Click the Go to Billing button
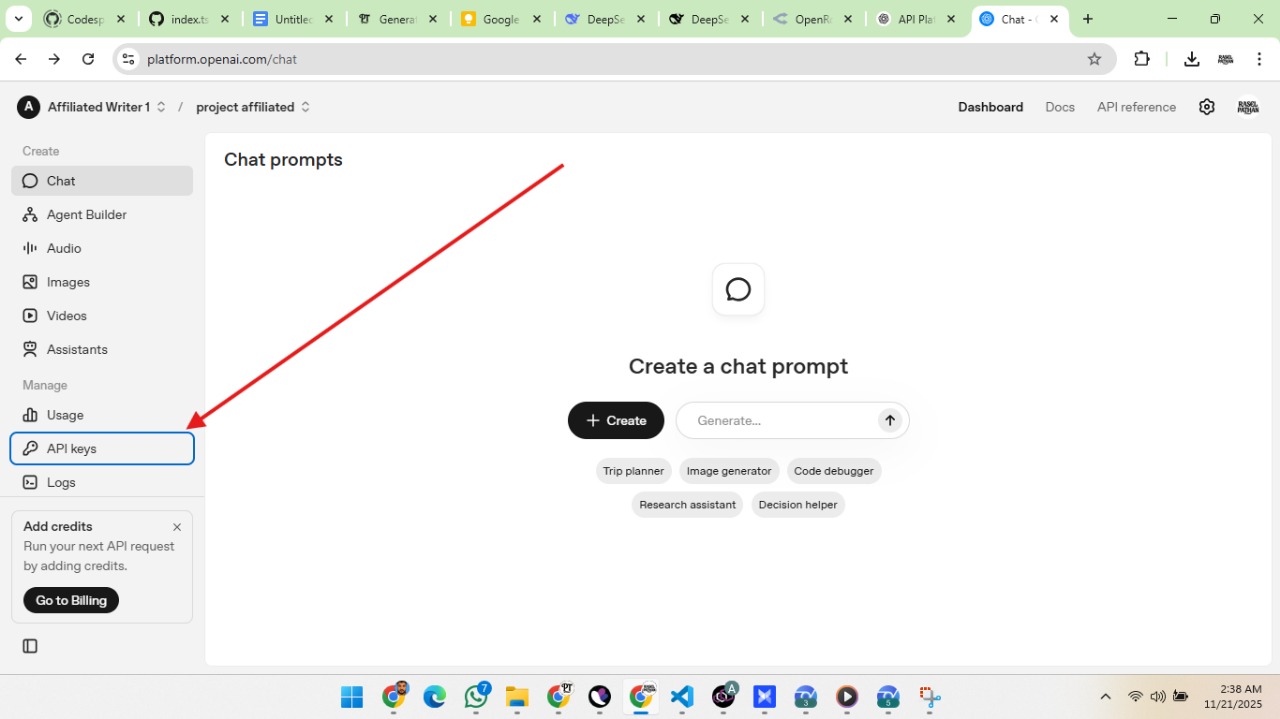This screenshot has width=1280, height=719. (x=70, y=600)
